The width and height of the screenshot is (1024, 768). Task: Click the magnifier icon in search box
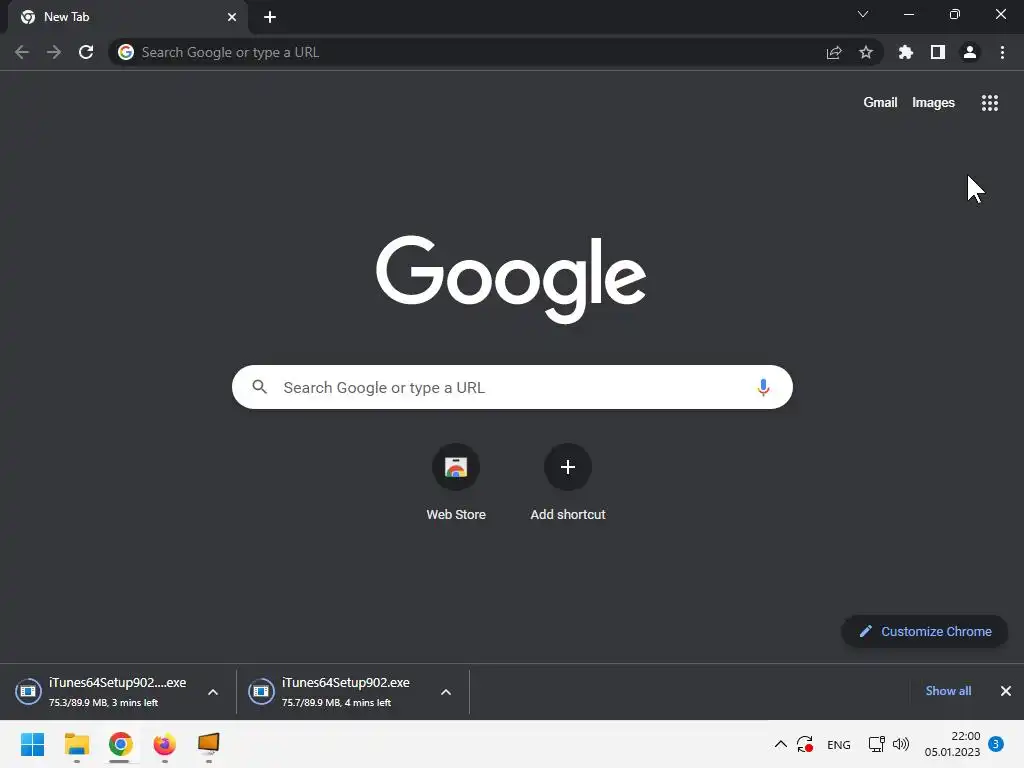pyautogui.click(x=259, y=387)
